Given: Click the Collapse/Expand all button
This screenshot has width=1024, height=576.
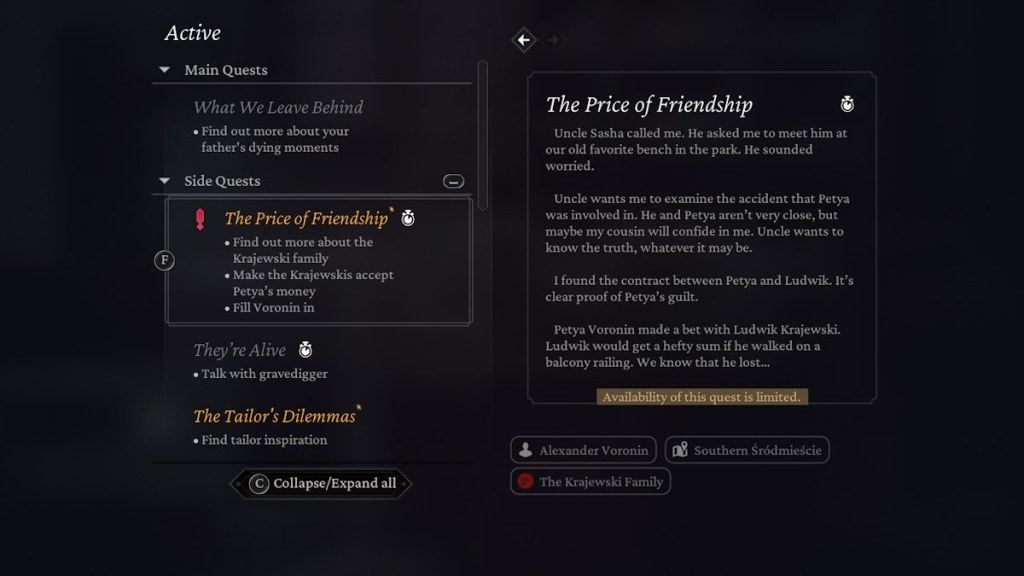Looking at the screenshot, I should 321,483.
